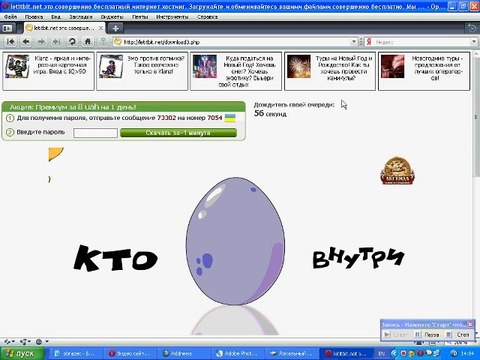480x360 pixels.
Task: Click Старт in the recorder window
Action: [396, 334]
